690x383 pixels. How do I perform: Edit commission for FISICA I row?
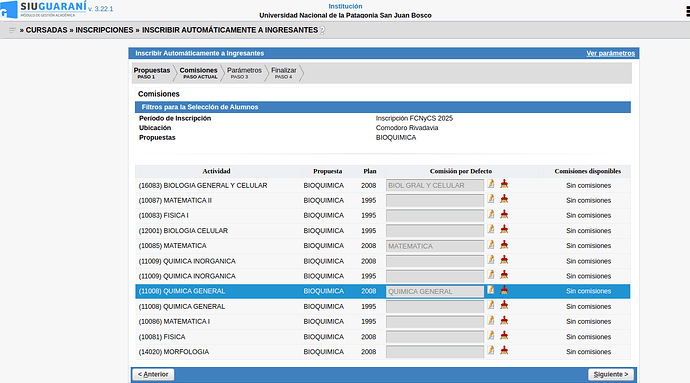coord(491,214)
